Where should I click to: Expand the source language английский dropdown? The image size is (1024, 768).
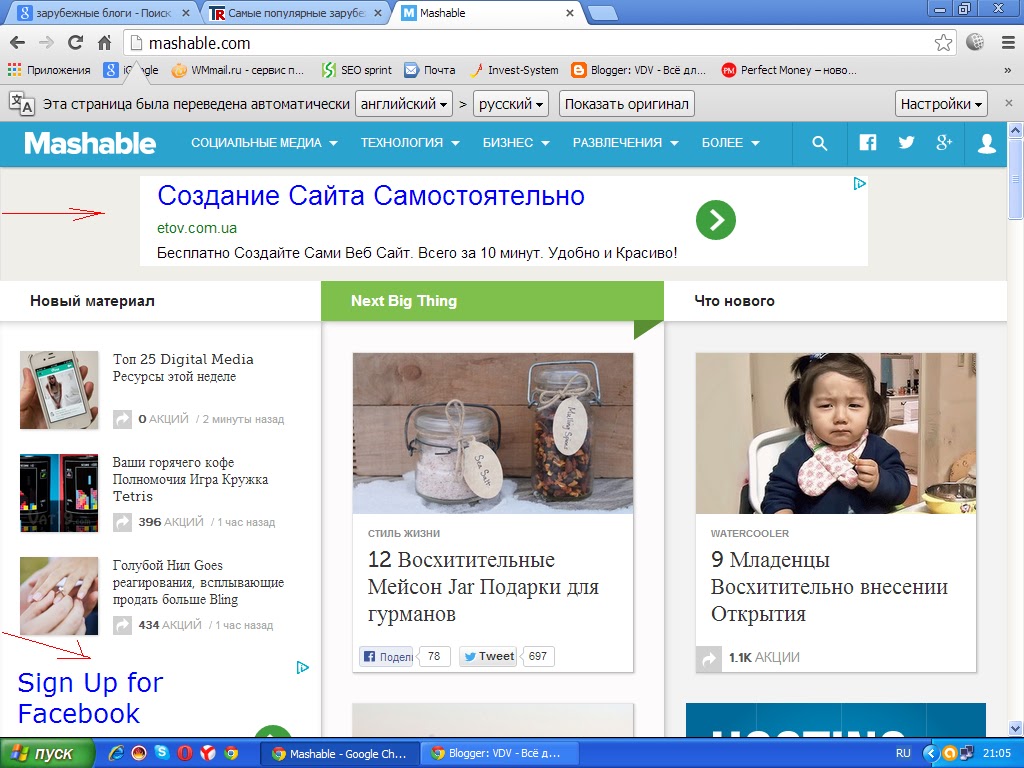point(404,104)
